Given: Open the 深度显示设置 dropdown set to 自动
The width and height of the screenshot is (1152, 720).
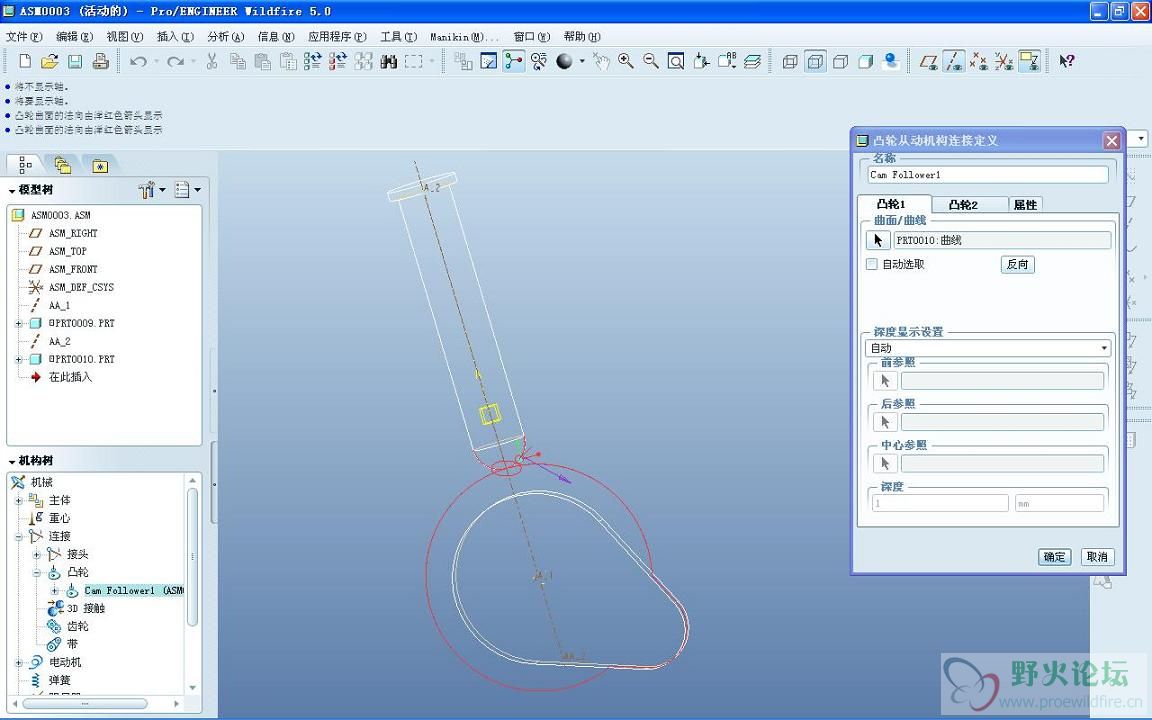Looking at the screenshot, I should coord(988,348).
